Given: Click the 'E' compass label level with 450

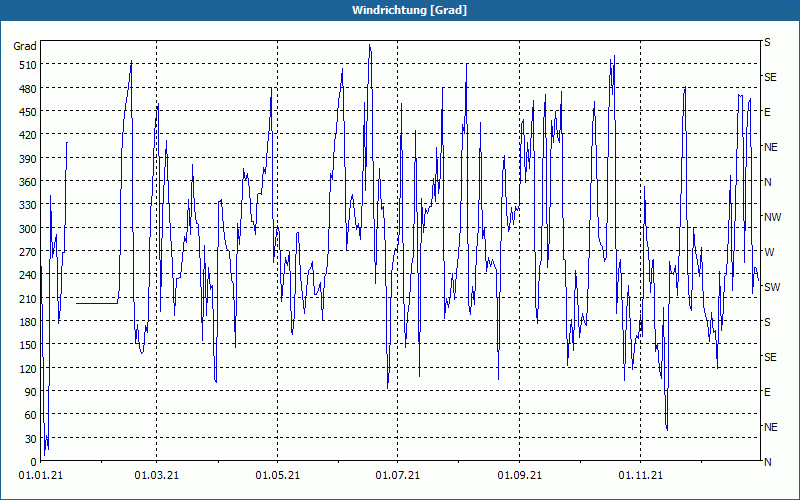Looking at the screenshot, I should click(x=767, y=112).
